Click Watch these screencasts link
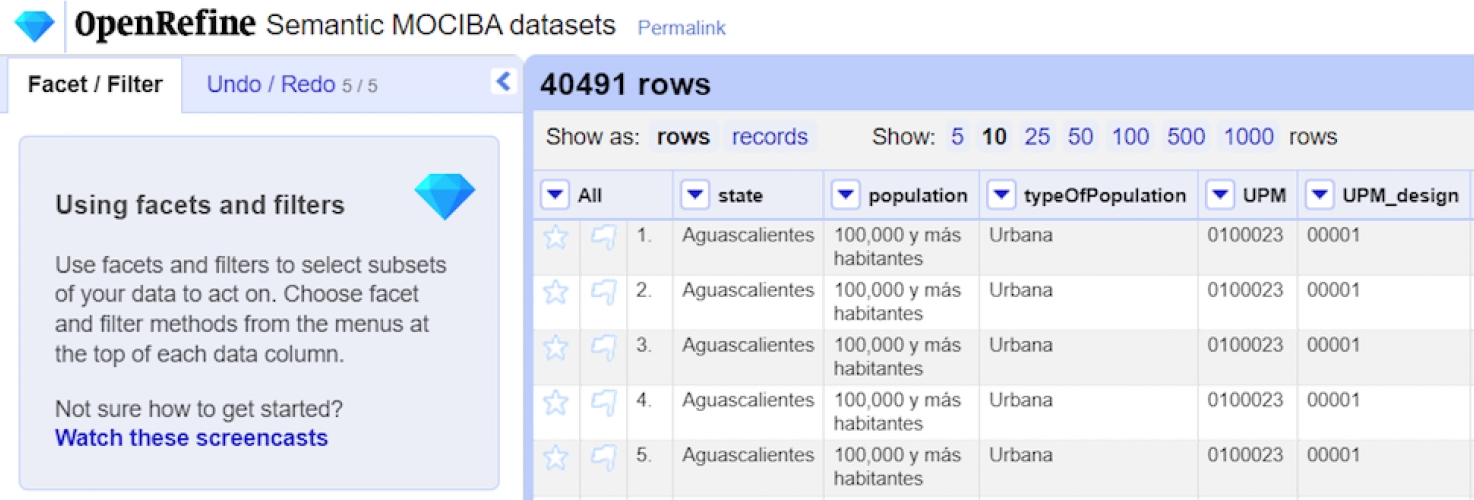This screenshot has width=1474, height=500. [x=191, y=438]
